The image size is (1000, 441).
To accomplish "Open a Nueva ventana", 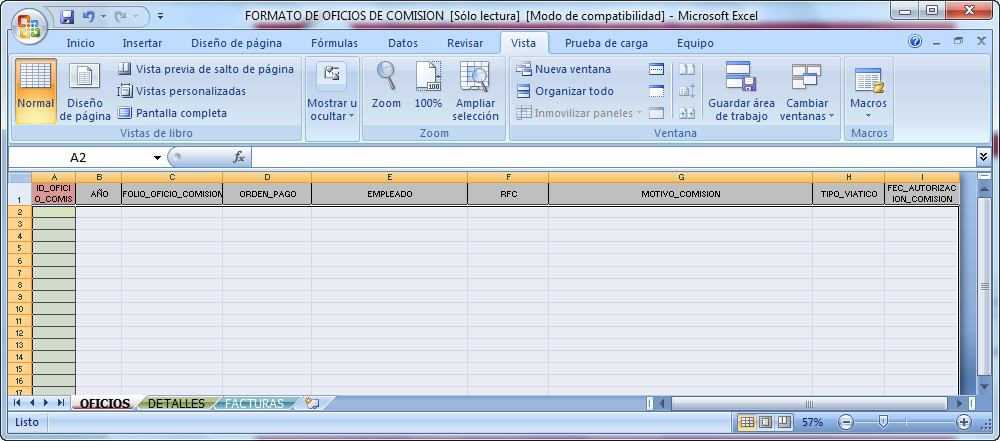I will [x=564, y=69].
